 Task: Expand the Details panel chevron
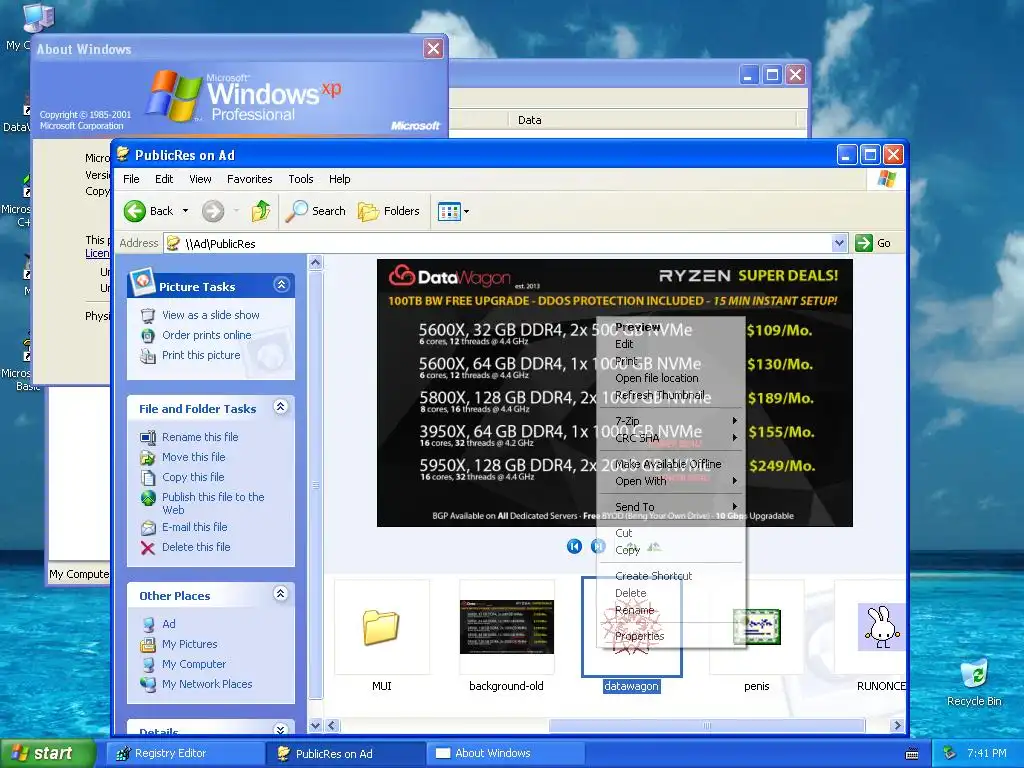(281, 729)
